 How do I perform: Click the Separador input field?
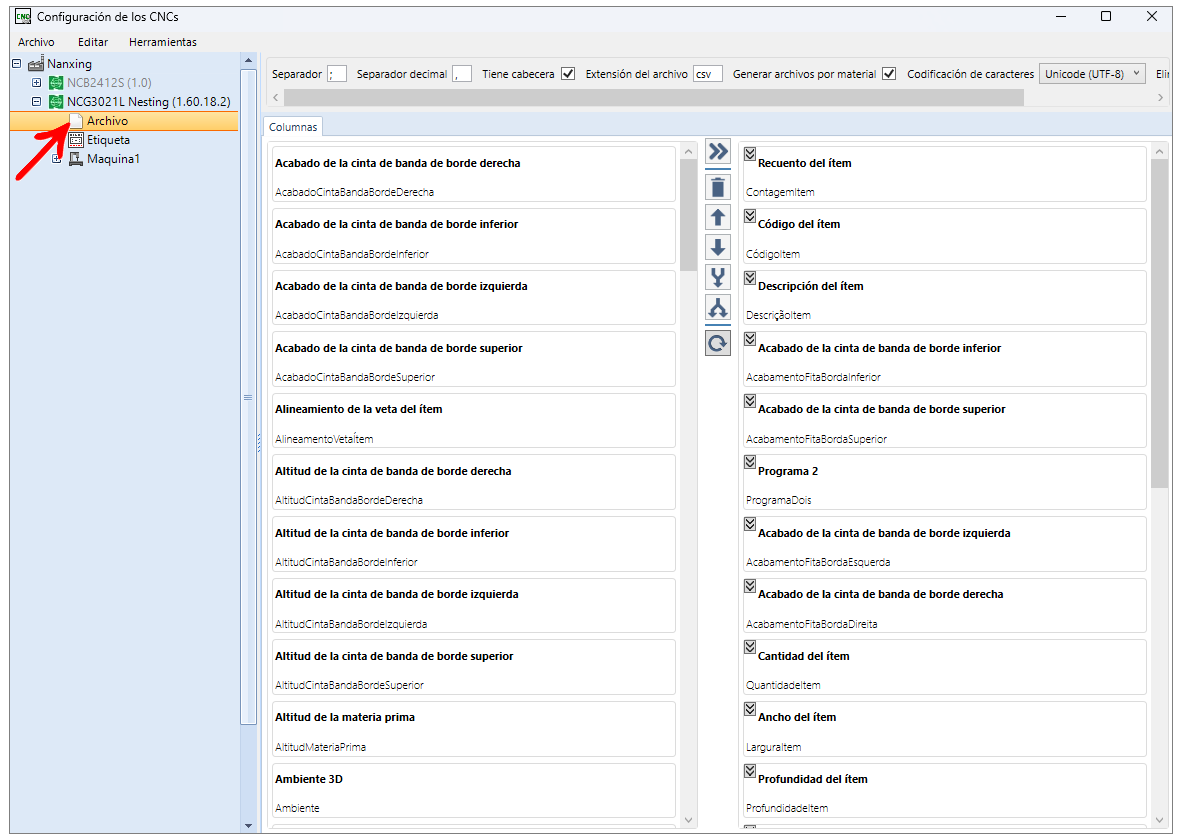pos(337,74)
